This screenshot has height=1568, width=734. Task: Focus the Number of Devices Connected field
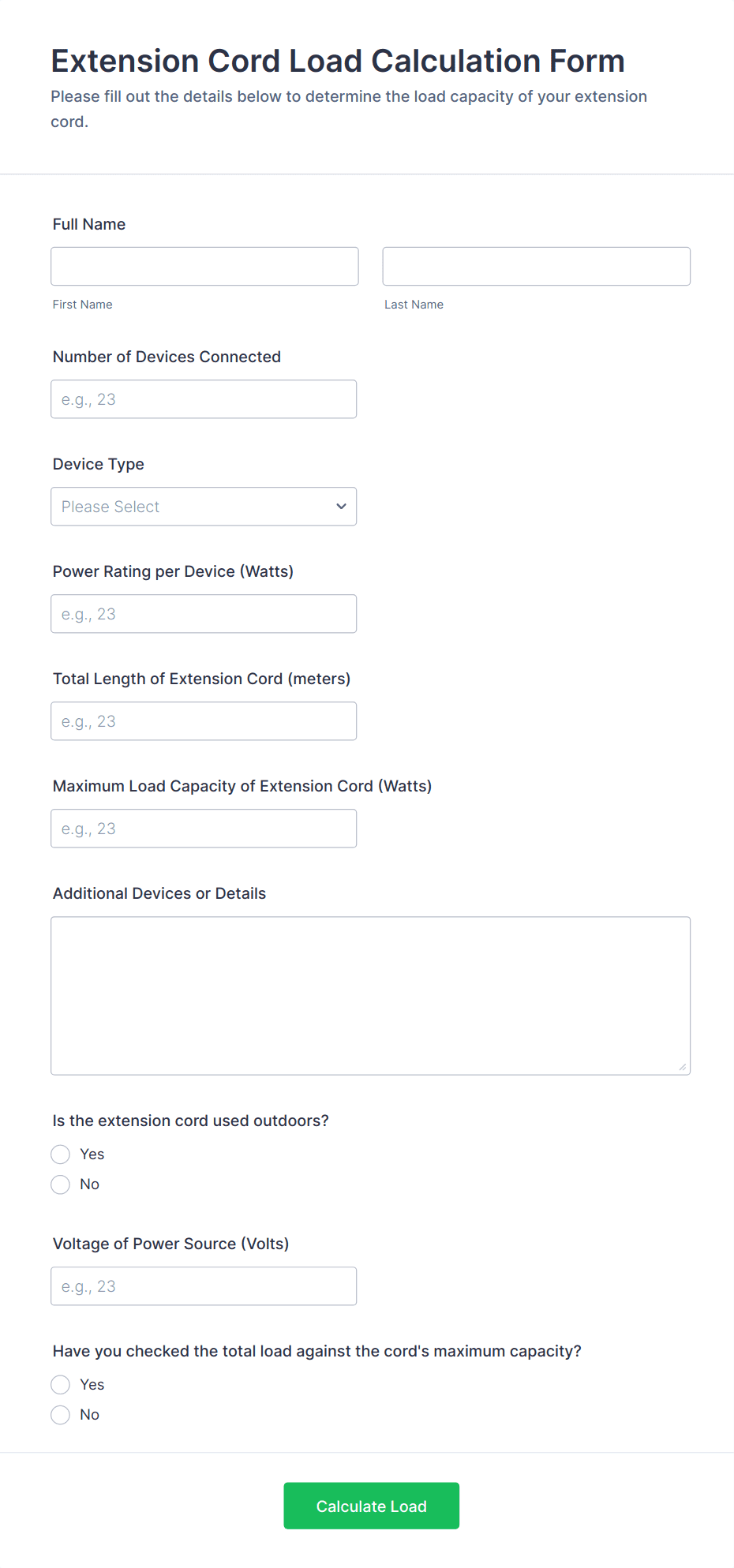(x=204, y=399)
